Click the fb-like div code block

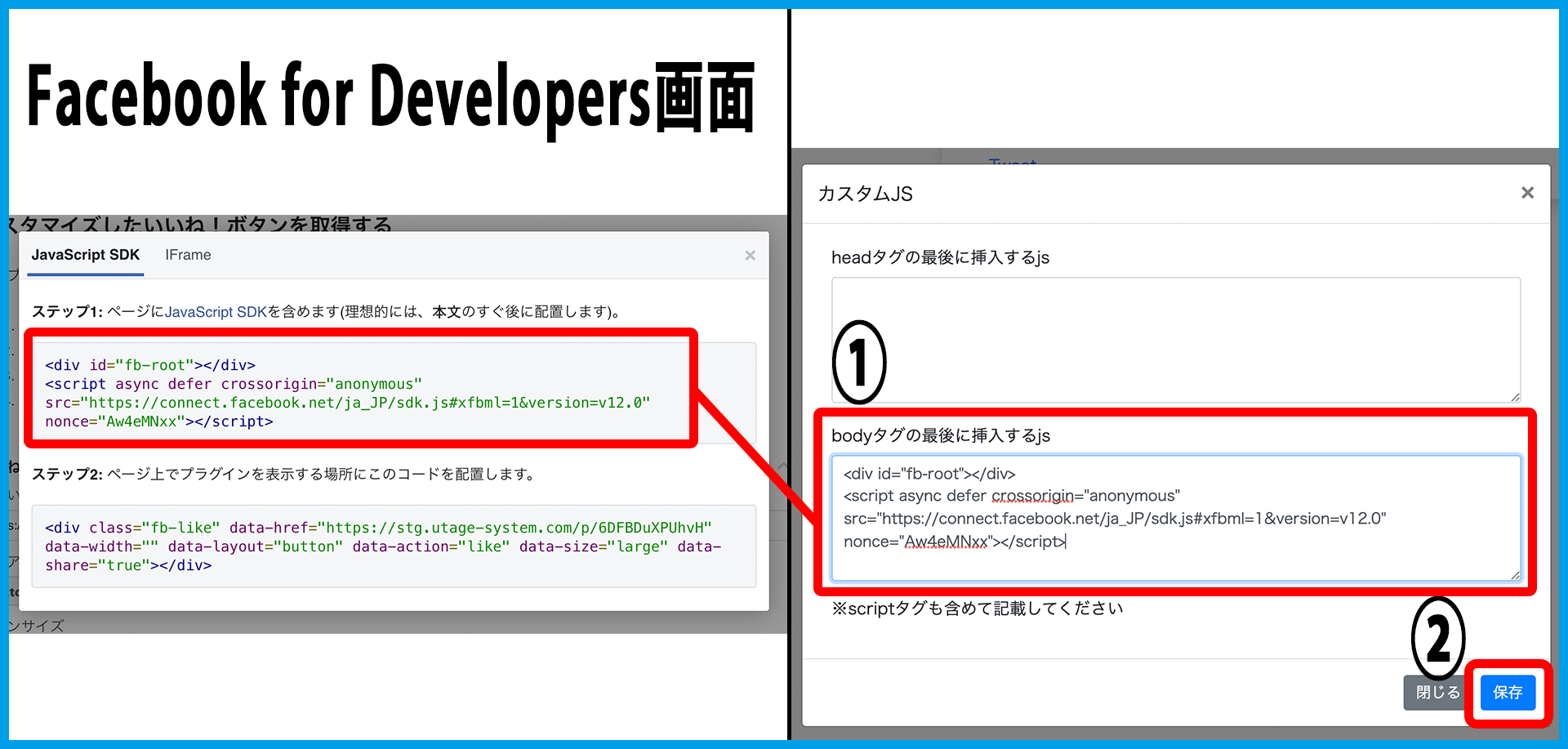tap(392, 546)
